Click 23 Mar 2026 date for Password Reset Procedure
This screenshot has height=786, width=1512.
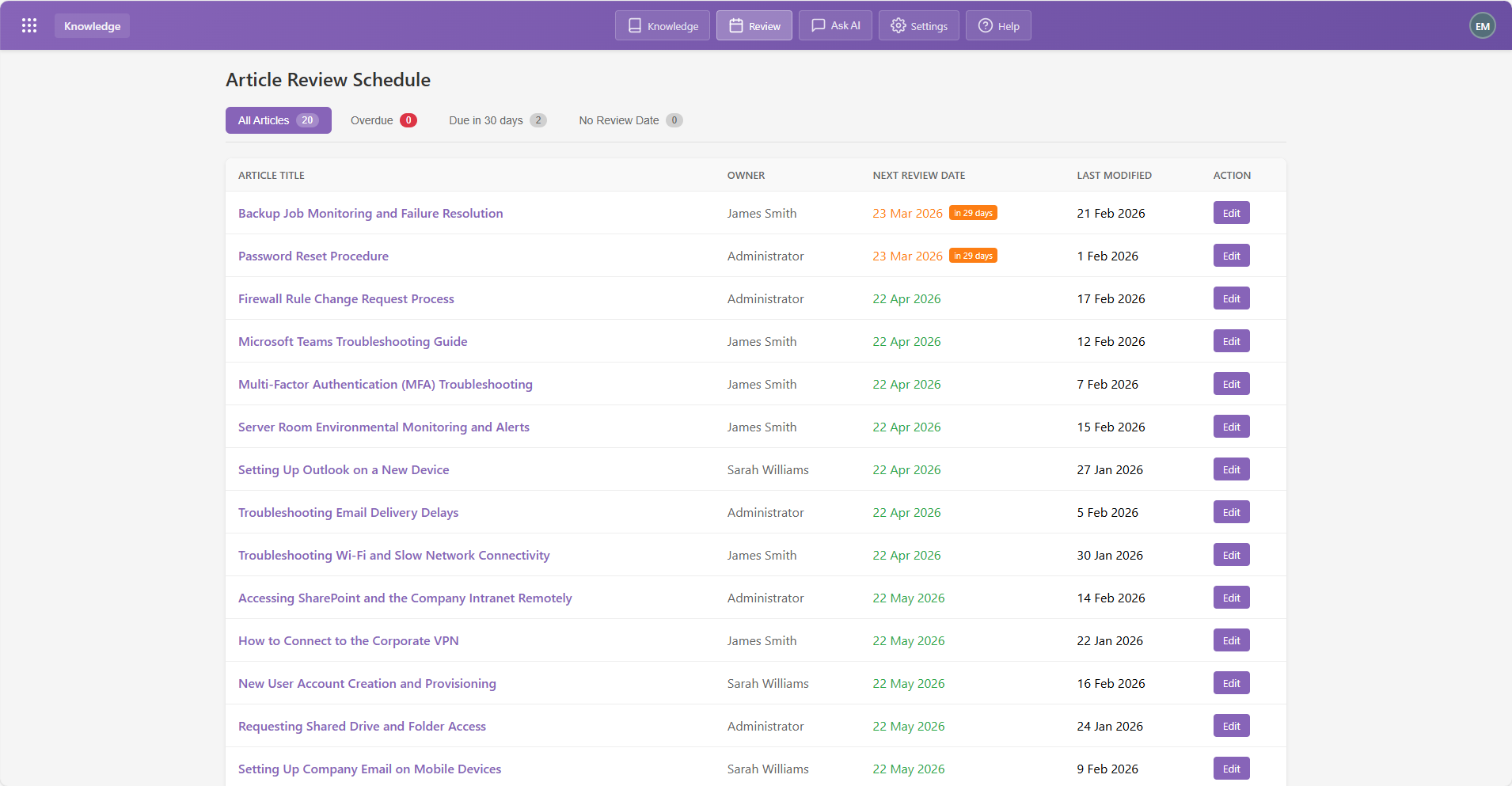pyautogui.click(x=907, y=256)
